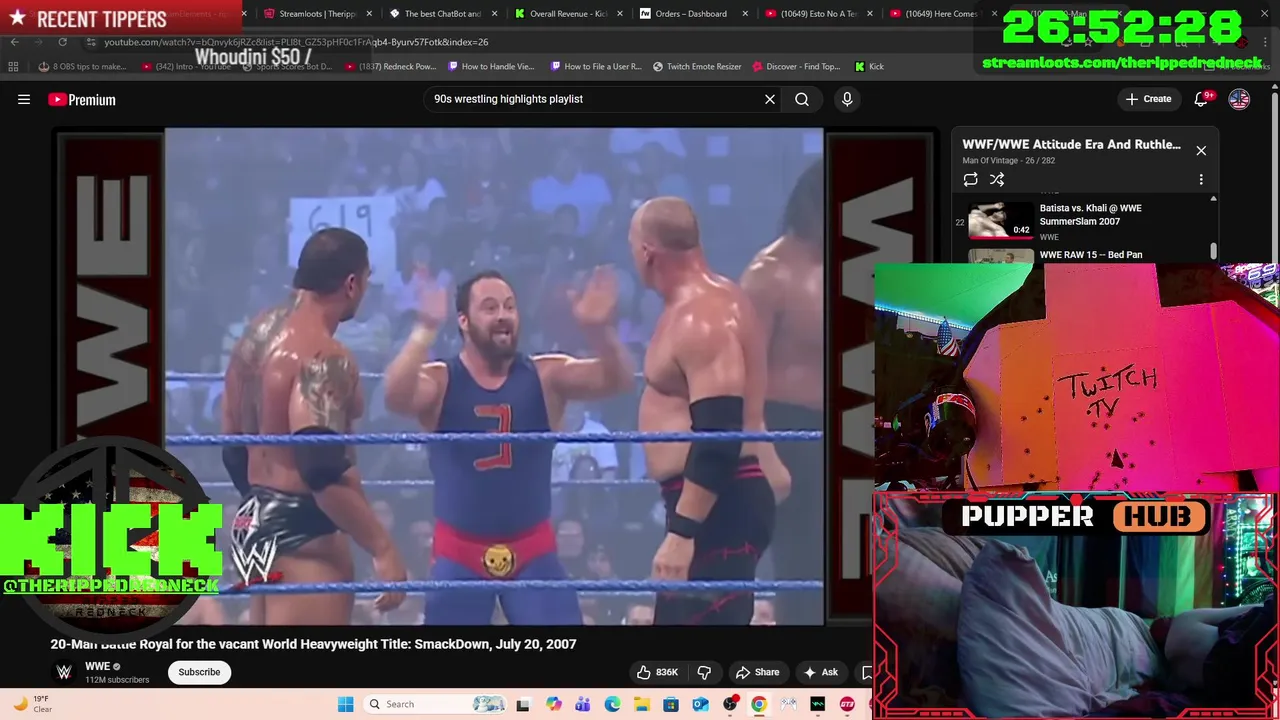Open YouTube notifications bell
The width and height of the screenshot is (1280, 720).
click(x=1203, y=99)
